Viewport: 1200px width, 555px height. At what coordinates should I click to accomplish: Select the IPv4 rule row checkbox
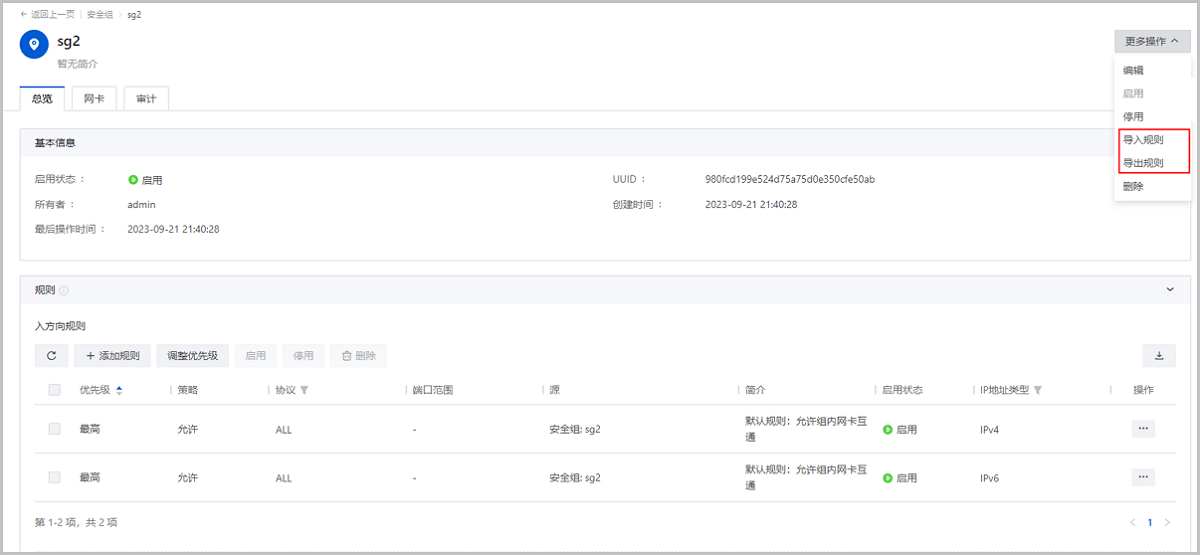[x=55, y=429]
